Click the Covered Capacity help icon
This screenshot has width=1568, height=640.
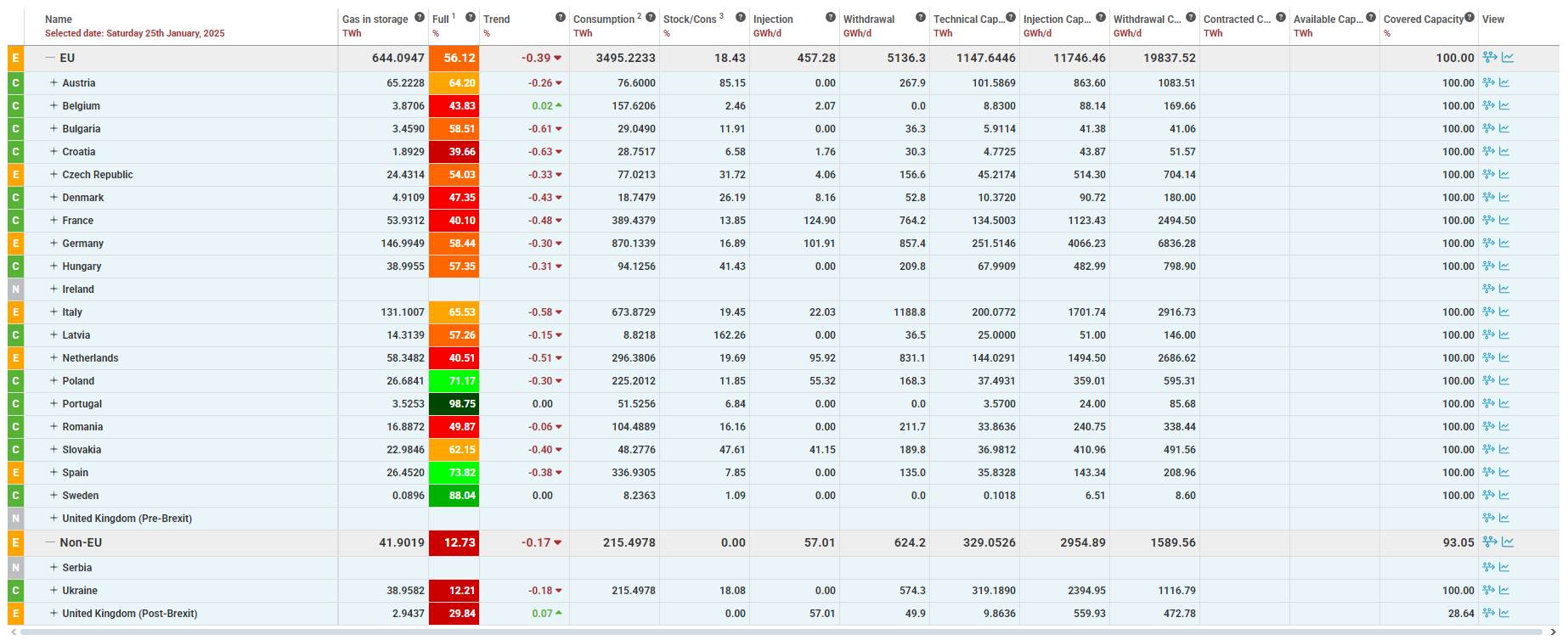(x=1469, y=17)
